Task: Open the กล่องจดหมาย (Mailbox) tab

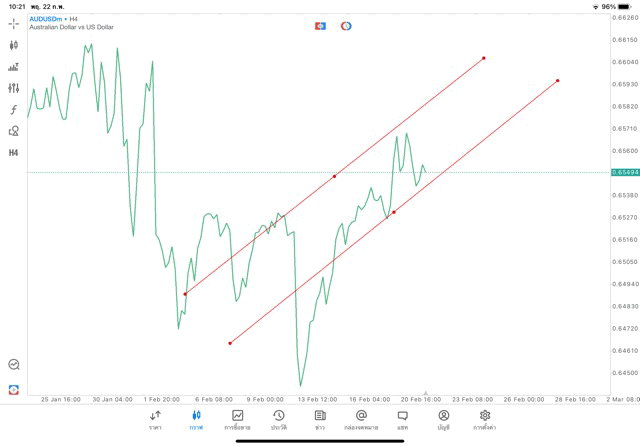Action: point(361,420)
